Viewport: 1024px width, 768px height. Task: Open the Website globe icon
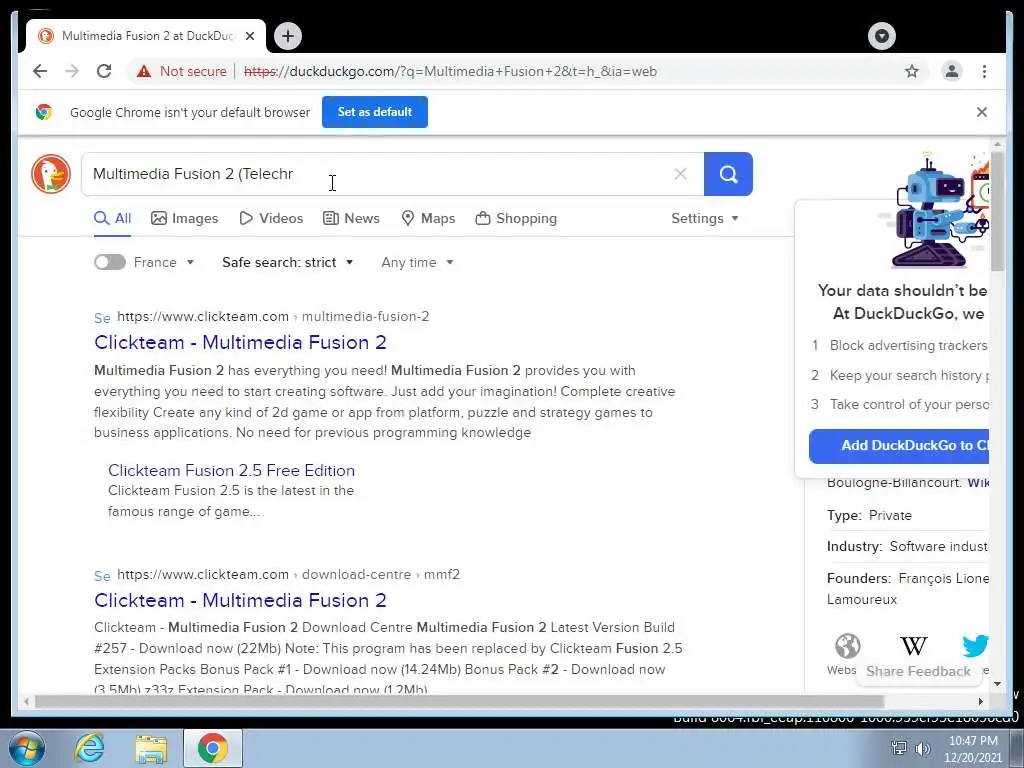tap(847, 647)
